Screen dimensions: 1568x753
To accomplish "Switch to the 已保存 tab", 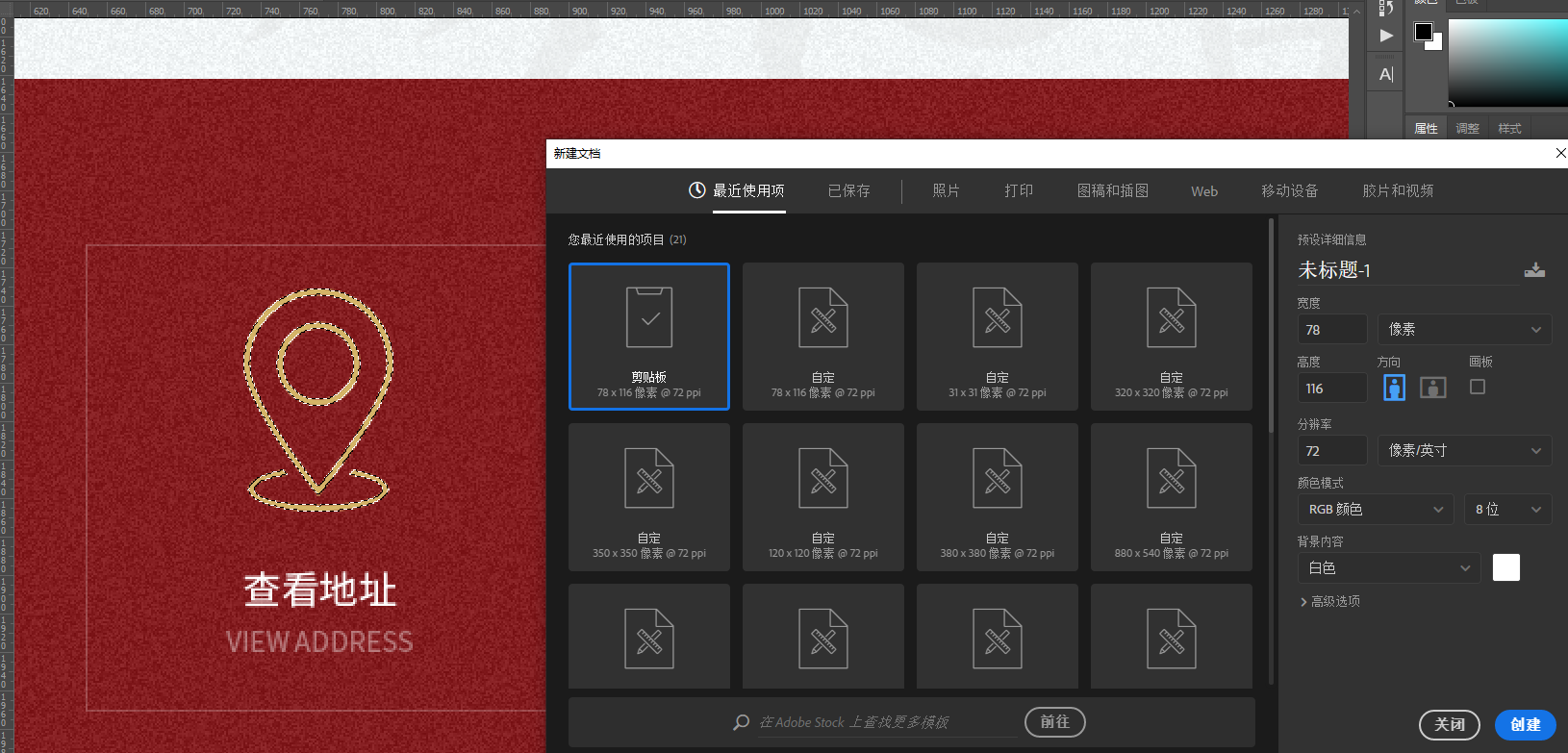I will click(849, 190).
